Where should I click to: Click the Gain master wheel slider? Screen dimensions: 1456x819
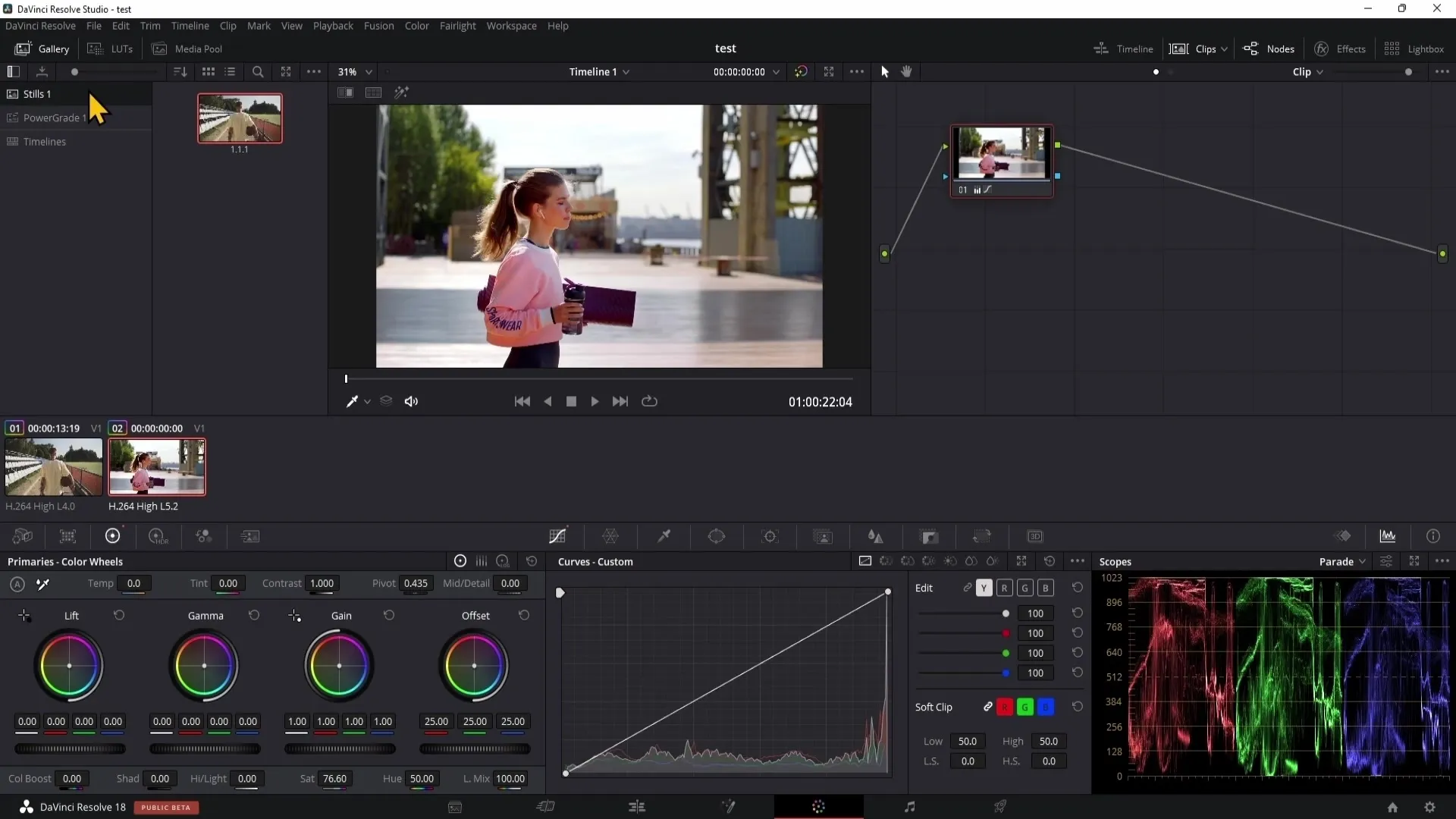(x=340, y=748)
